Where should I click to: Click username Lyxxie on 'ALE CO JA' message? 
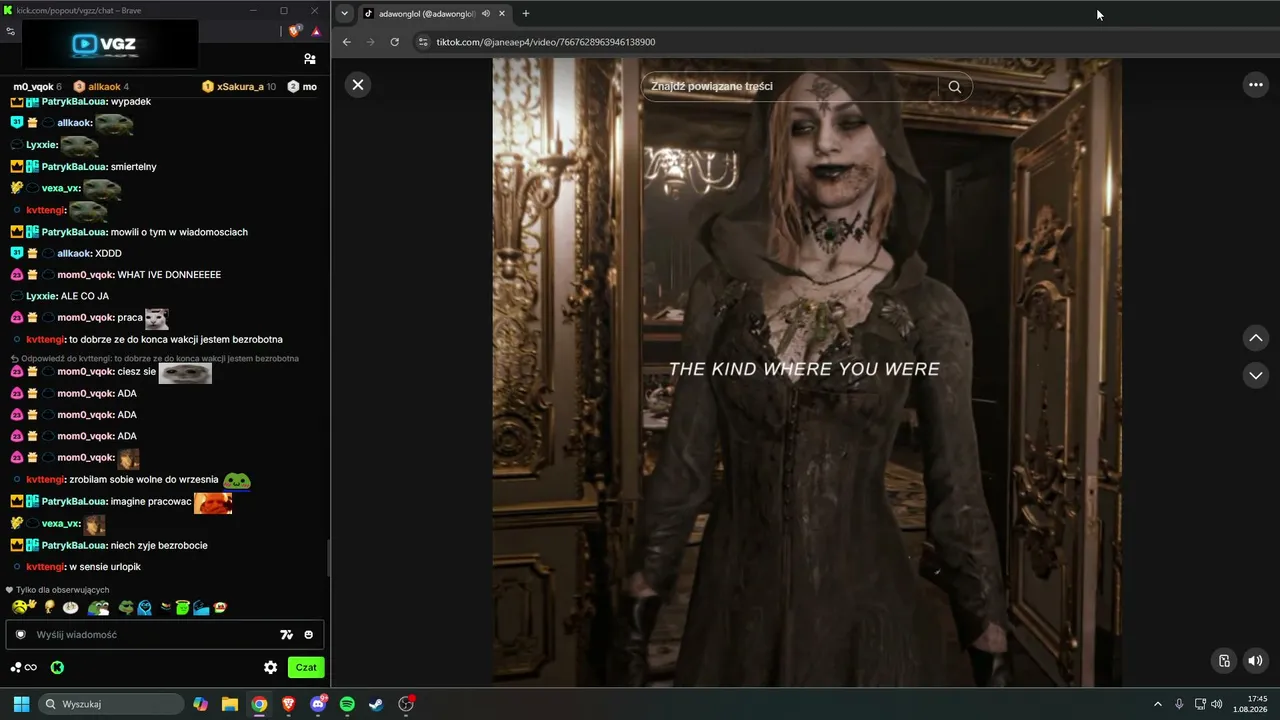(x=41, y=296)
